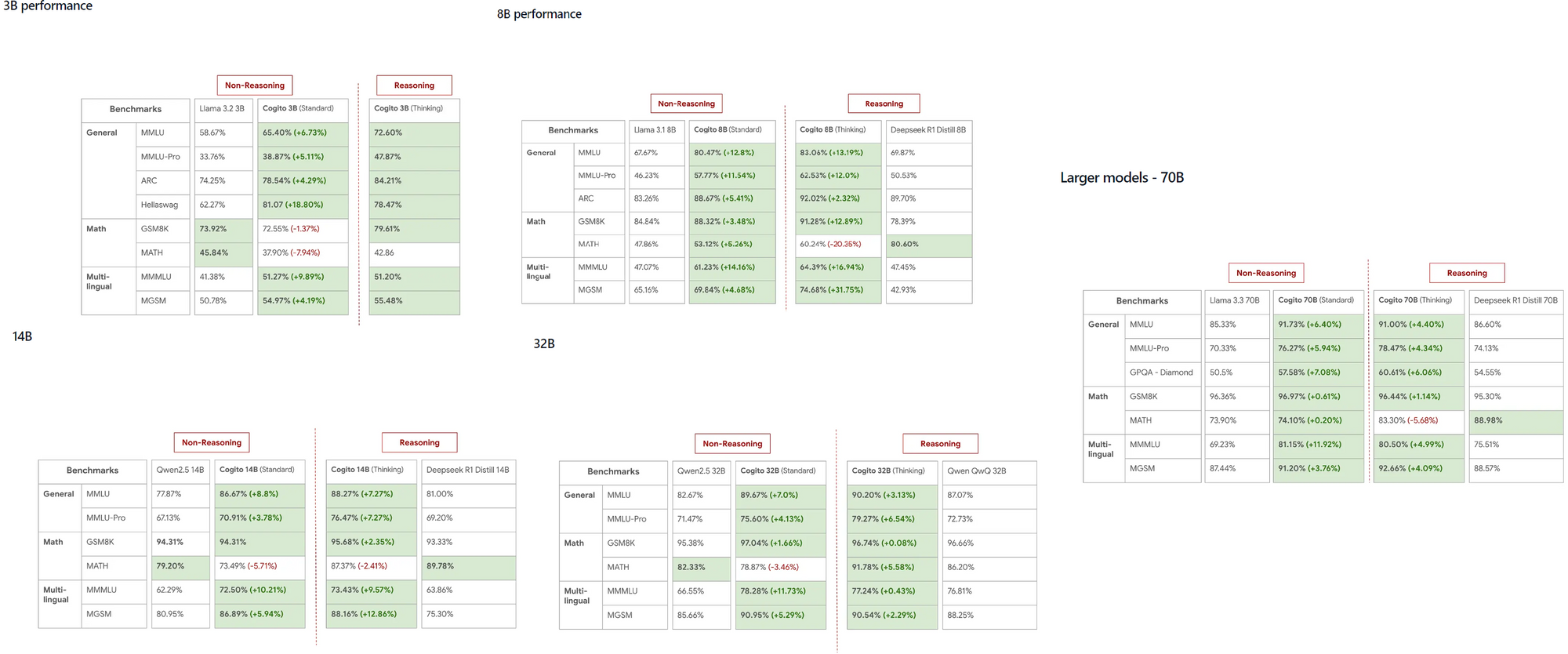The image size is (1568, 654).
Task: Click the 'Llama 3.3 70B' column header
Action: pos(1236,301)
